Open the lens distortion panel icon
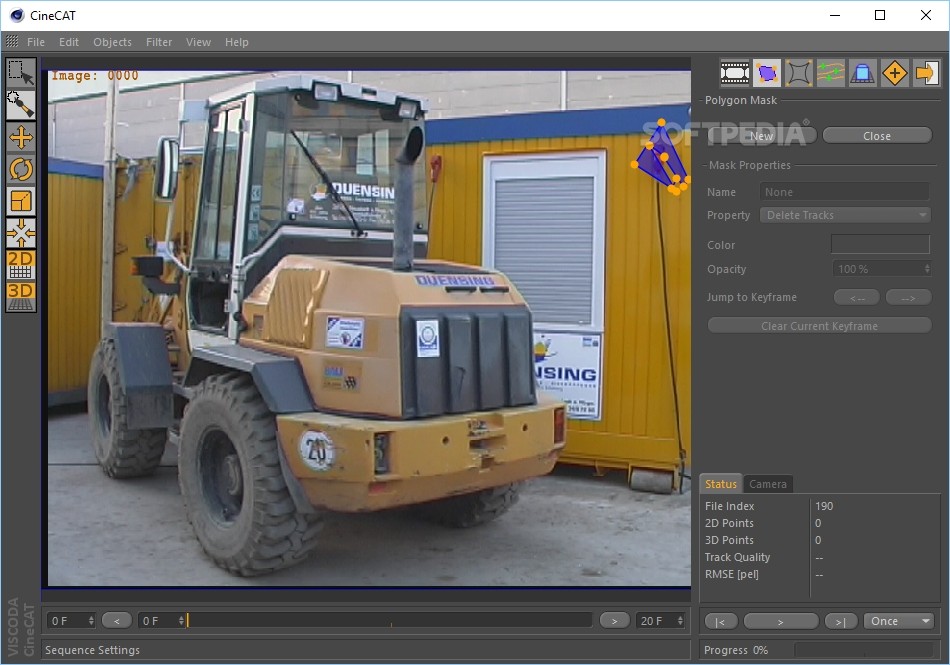The image size is (950, 665). tap(799, 74)
